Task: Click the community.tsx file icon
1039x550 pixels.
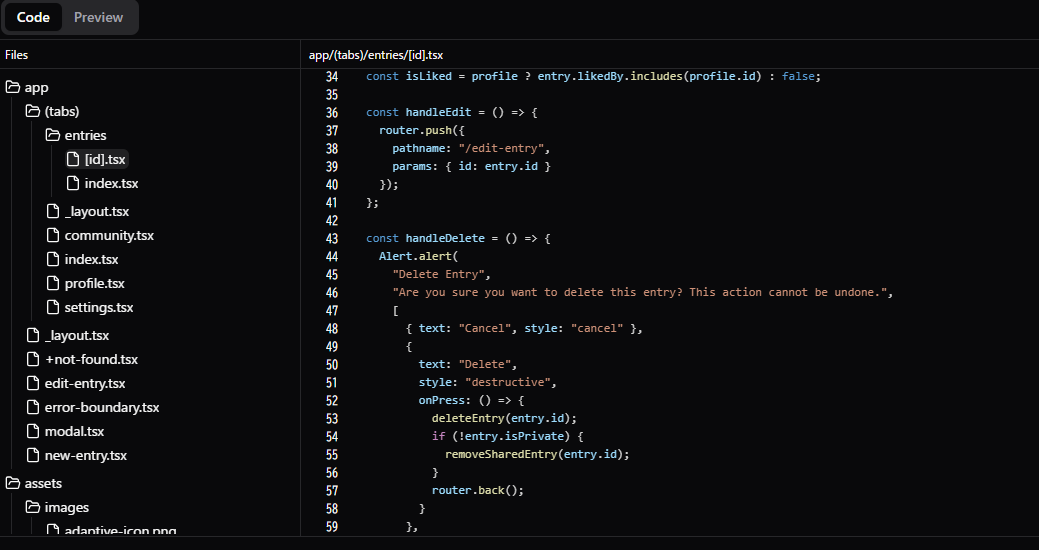Action: click(53, 235)
